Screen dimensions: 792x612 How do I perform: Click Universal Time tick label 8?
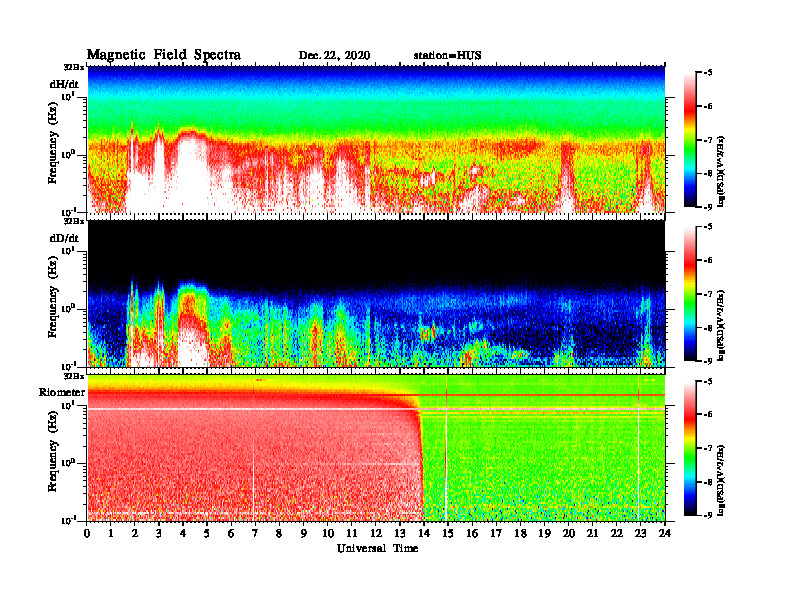[279, 533]
